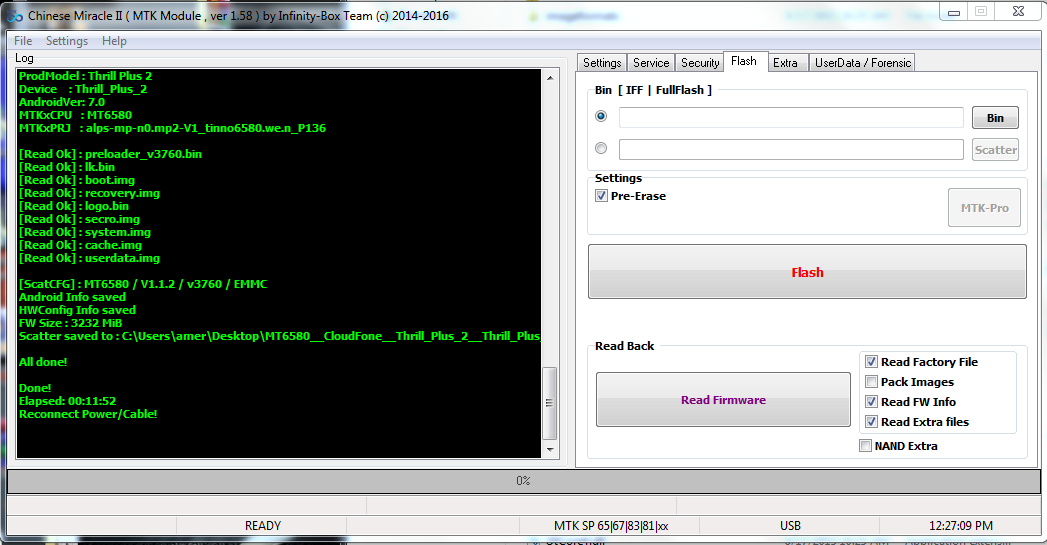Click the 'Reconnect Power/Cable!' log line
This screenshot has width=1047, height=545.
coord(88,414)
